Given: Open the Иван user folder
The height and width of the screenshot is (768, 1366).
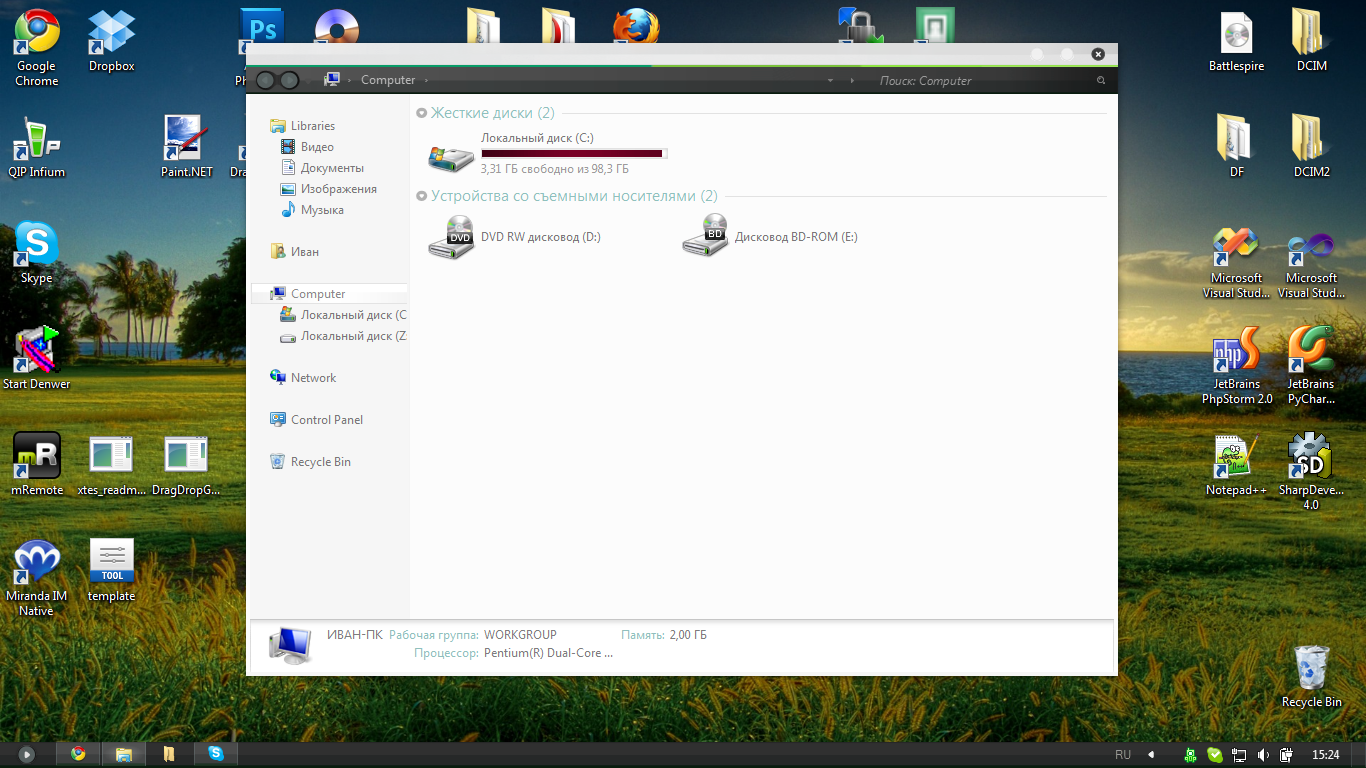Looking at the screenshot, I should pos(294,252).
